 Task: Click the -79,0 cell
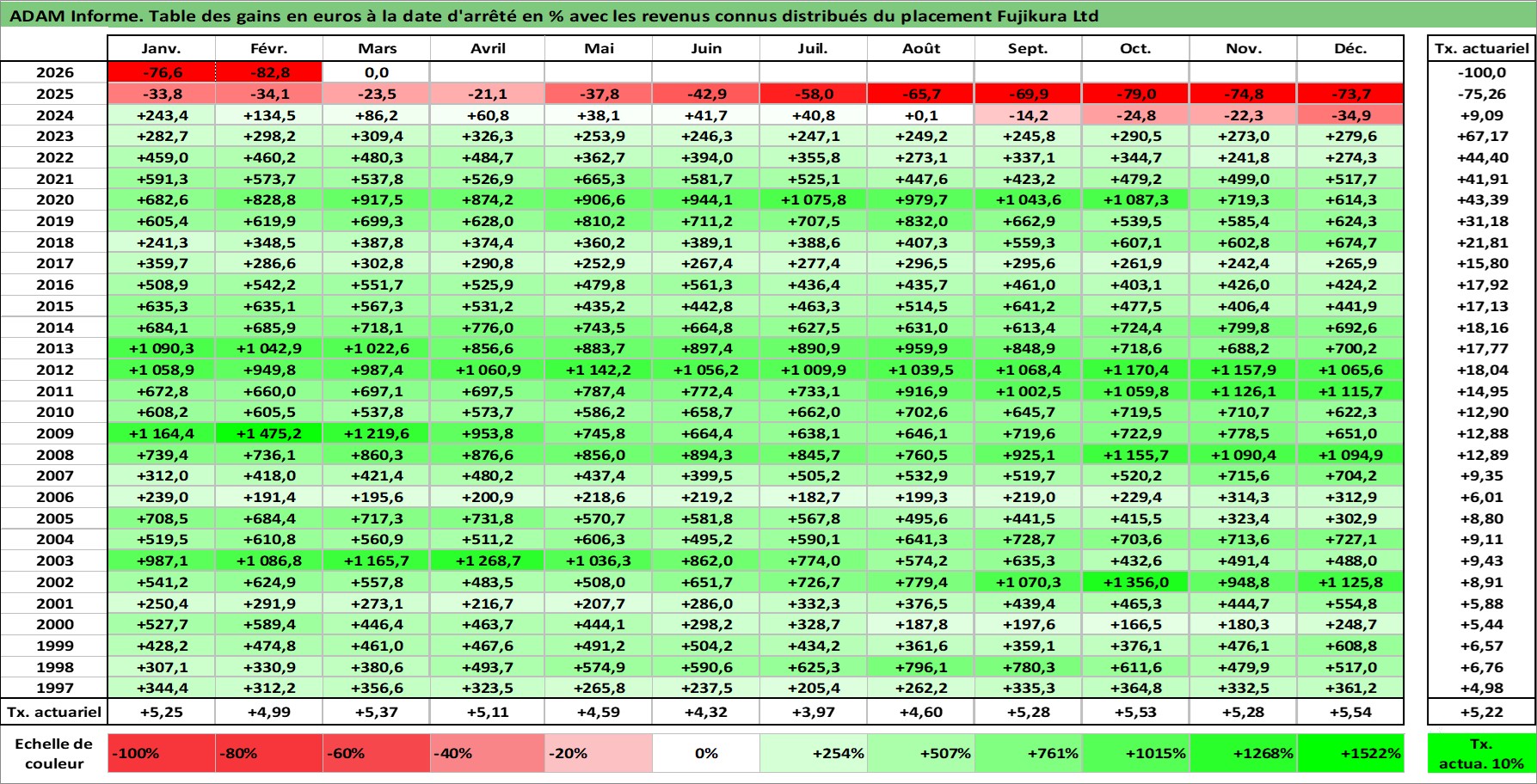[x=1135, y=94]
